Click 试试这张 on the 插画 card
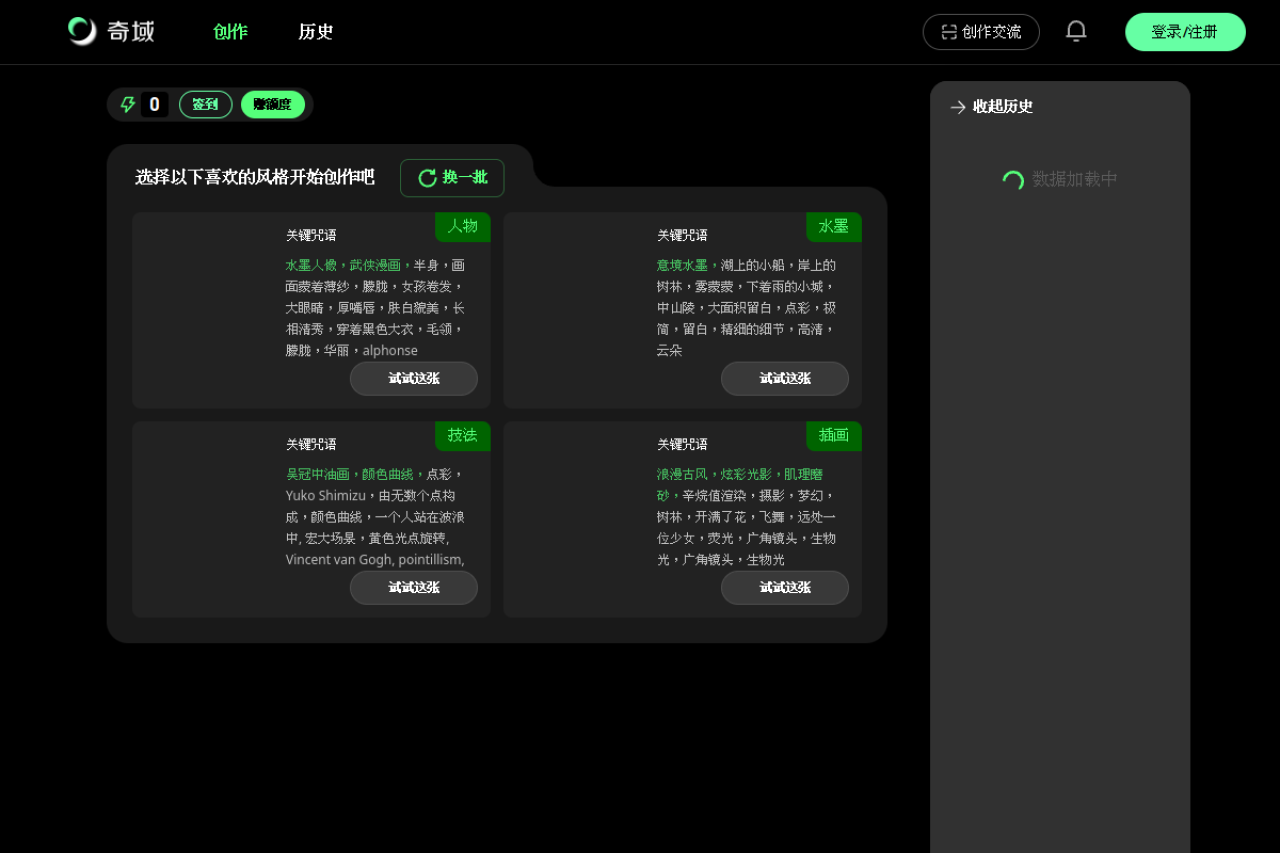The width and height of the screenshot is (1280, 853). point(785,588)
